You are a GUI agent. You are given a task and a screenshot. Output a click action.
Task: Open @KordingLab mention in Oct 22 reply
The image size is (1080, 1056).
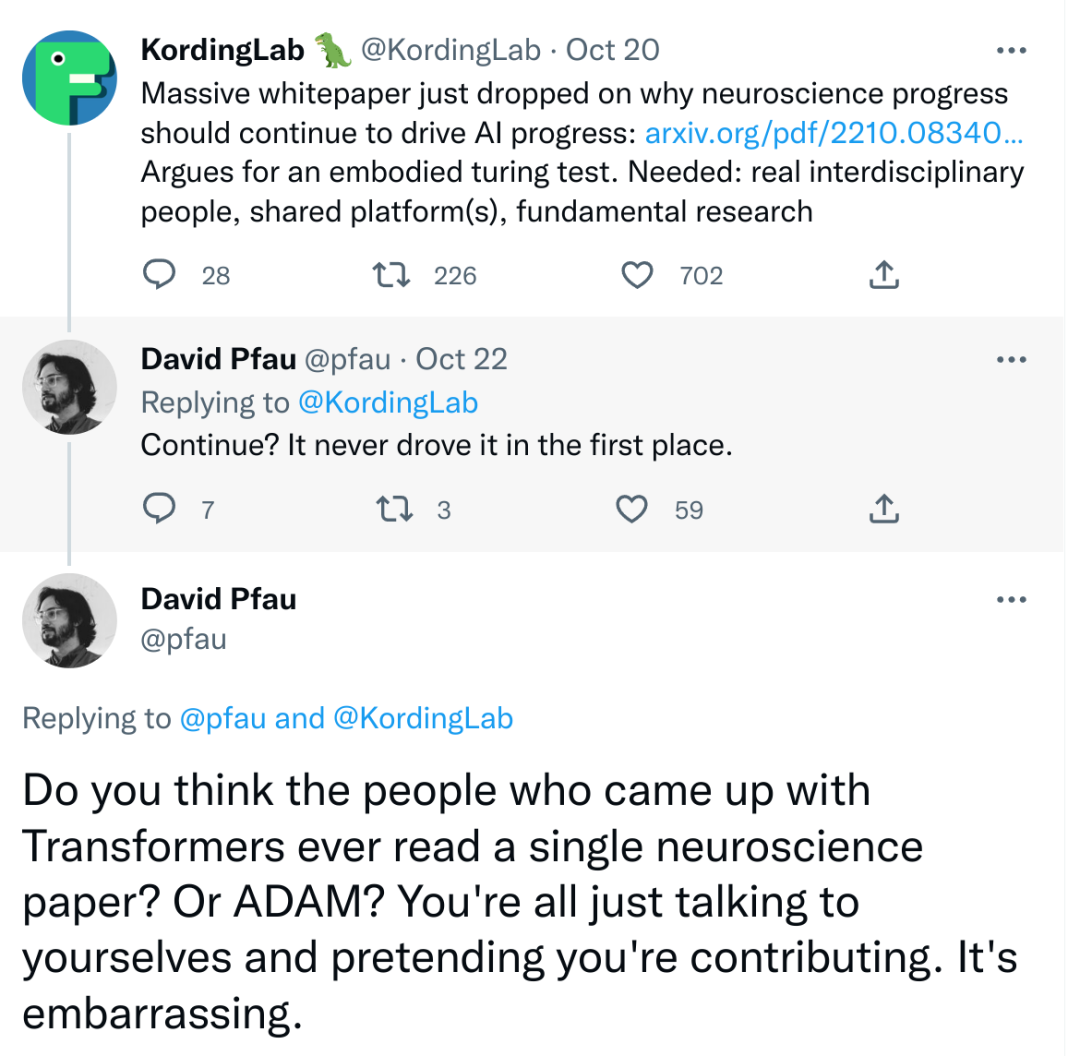[387, 402]
